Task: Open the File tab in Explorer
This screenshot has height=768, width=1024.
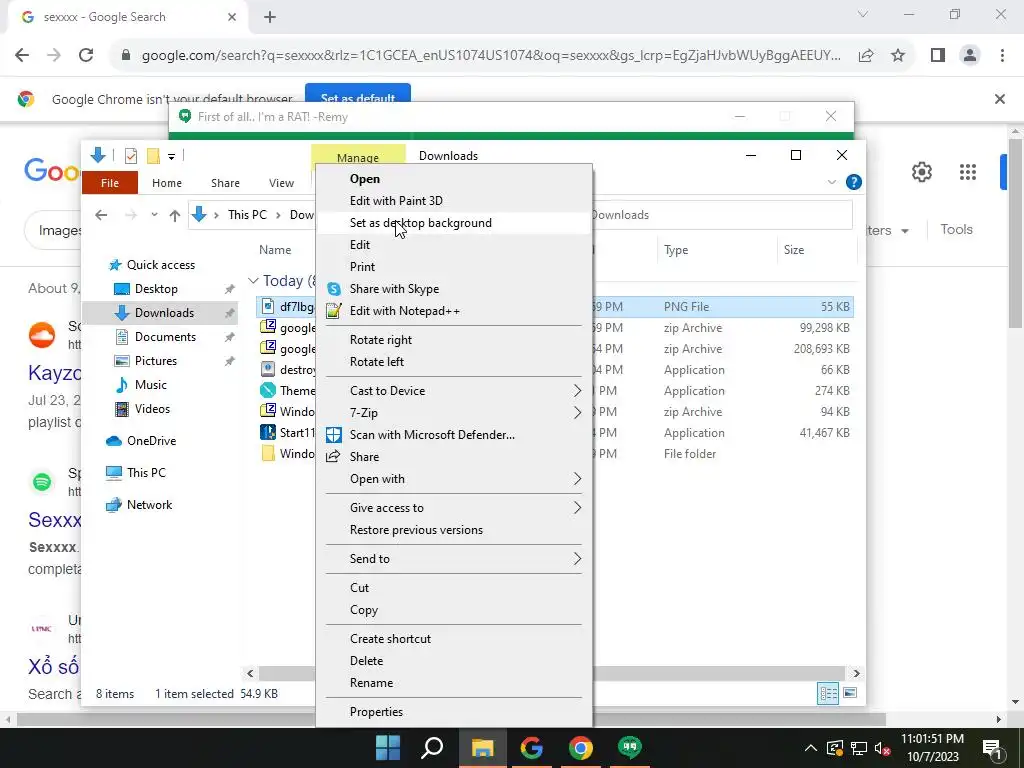Action: point(110,183)
